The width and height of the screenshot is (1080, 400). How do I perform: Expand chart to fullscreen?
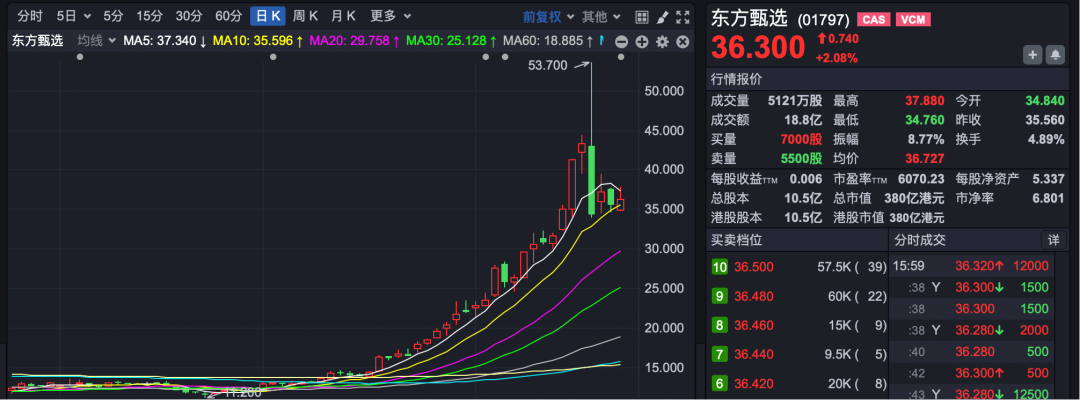coord(683,17)
